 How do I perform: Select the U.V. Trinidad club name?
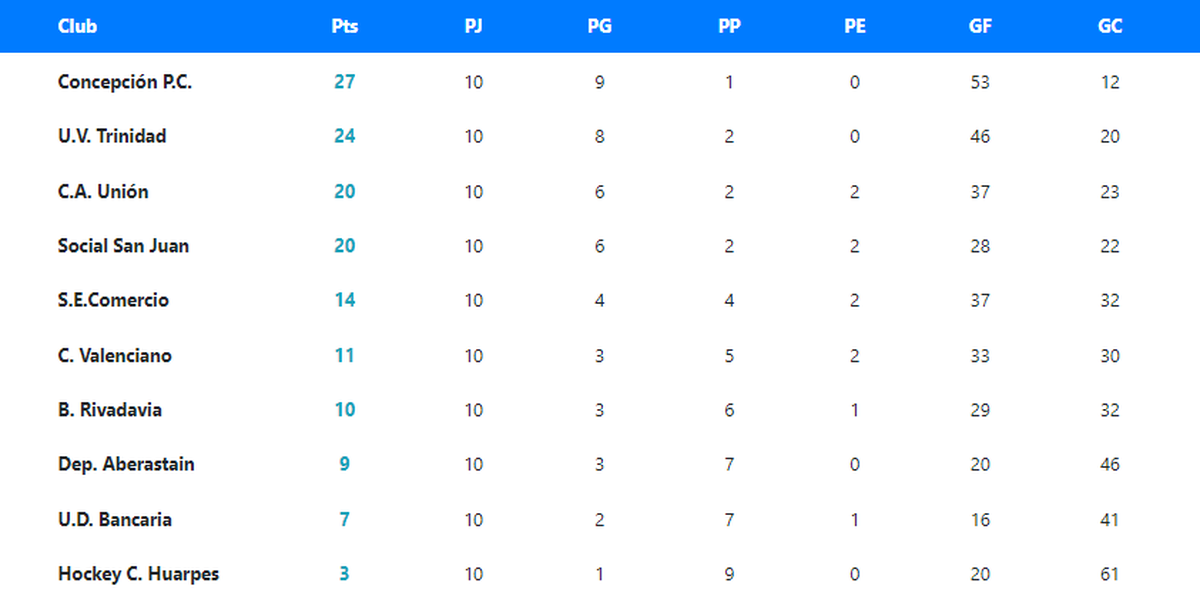[x=112, y=136]
